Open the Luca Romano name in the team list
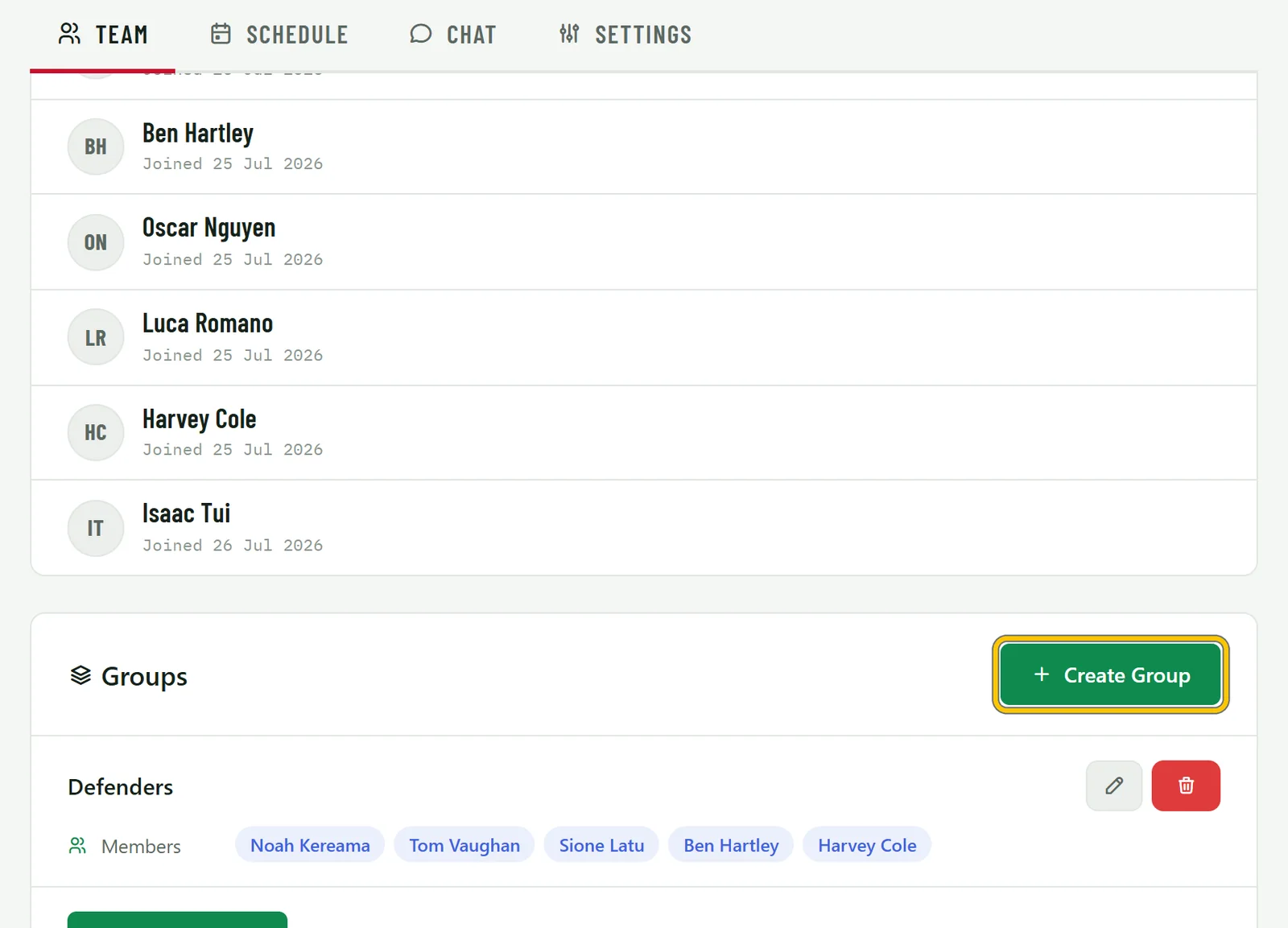The width and height of the screenshot is (1288, 928). pos(208,323)
